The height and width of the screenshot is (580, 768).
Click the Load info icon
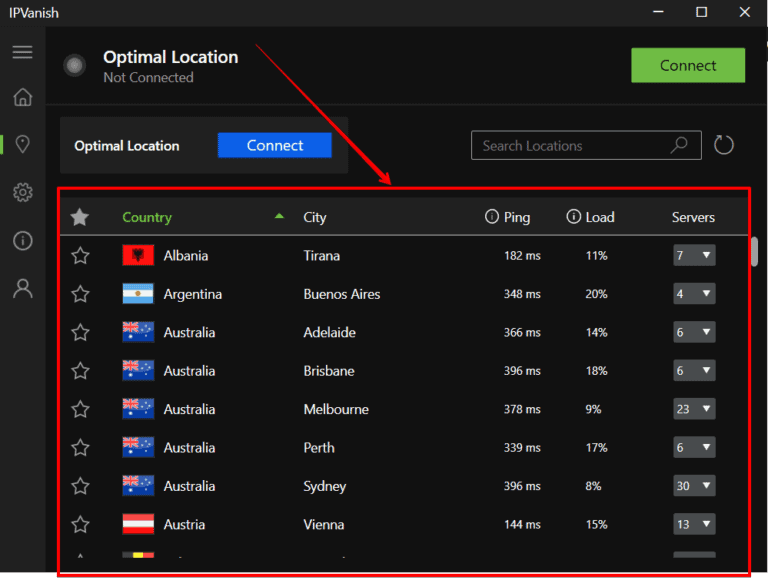pyautogui.click(x=573, y=217)
